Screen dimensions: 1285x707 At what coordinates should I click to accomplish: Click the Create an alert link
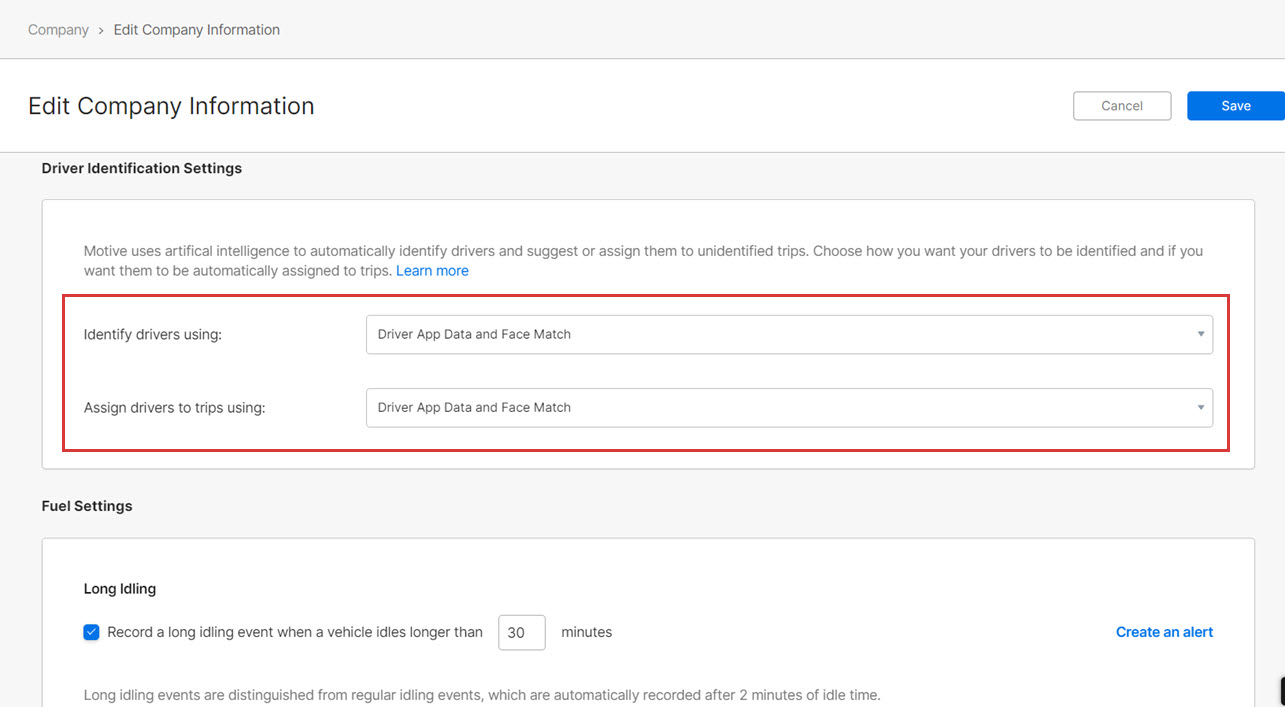pos(1164,632)
